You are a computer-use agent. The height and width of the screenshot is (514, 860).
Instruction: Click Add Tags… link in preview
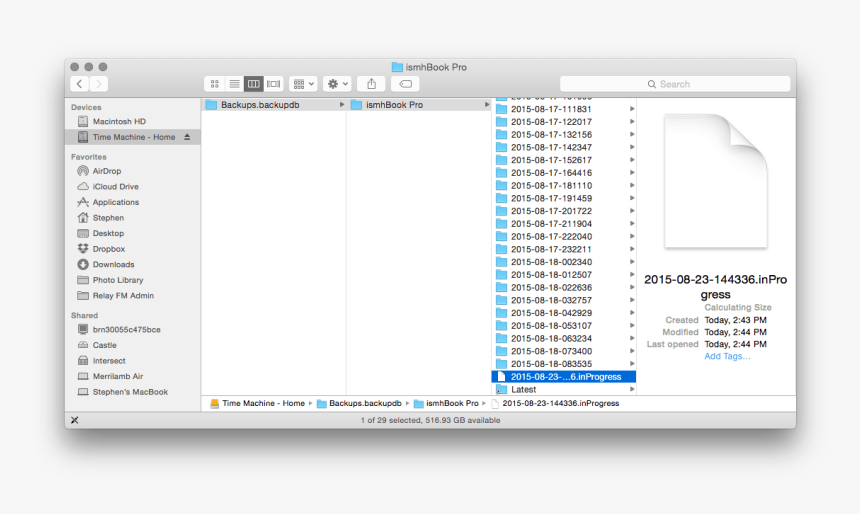coord(727,356)
